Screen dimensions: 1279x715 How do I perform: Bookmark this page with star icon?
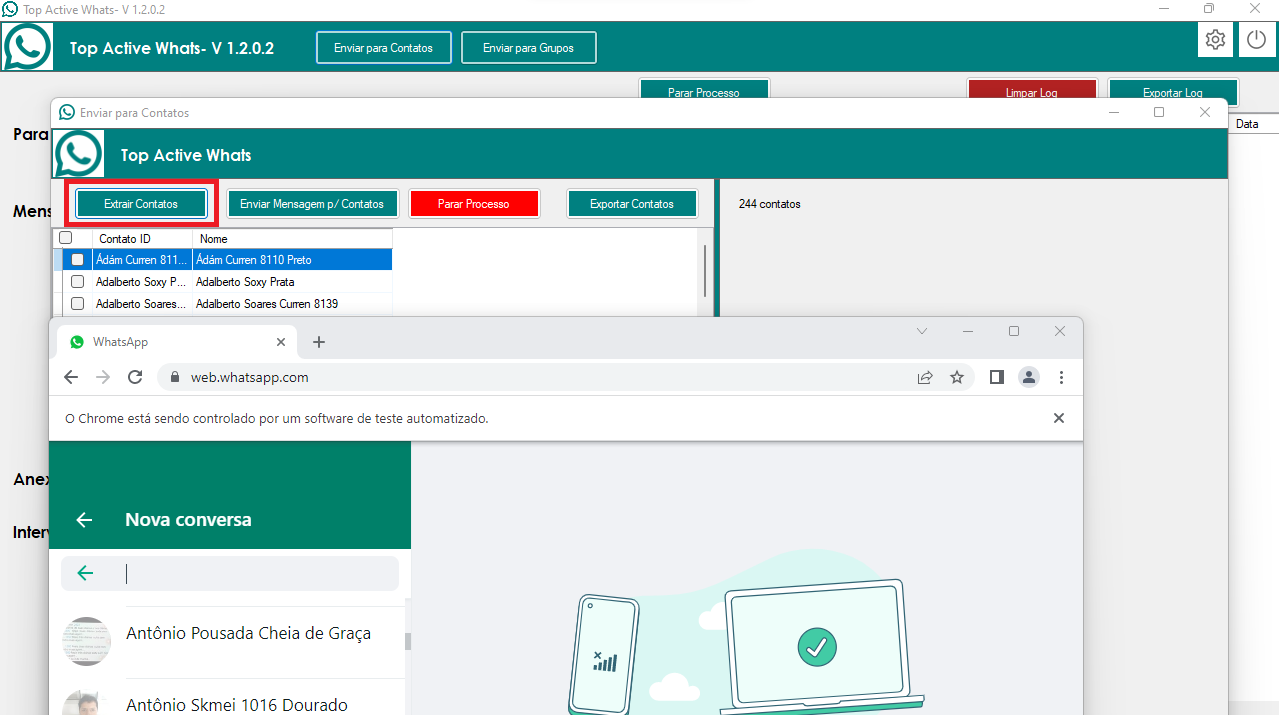[957, 377]
